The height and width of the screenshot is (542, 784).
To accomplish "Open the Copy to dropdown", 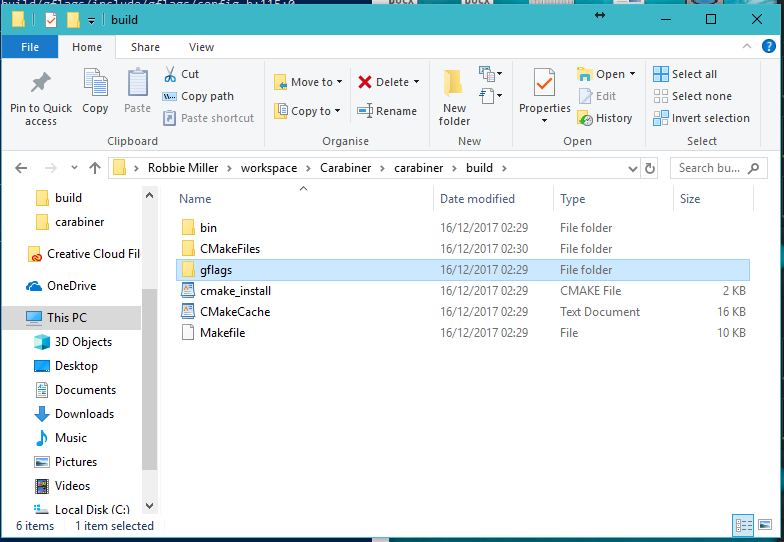I will click(x=307, y=111).
